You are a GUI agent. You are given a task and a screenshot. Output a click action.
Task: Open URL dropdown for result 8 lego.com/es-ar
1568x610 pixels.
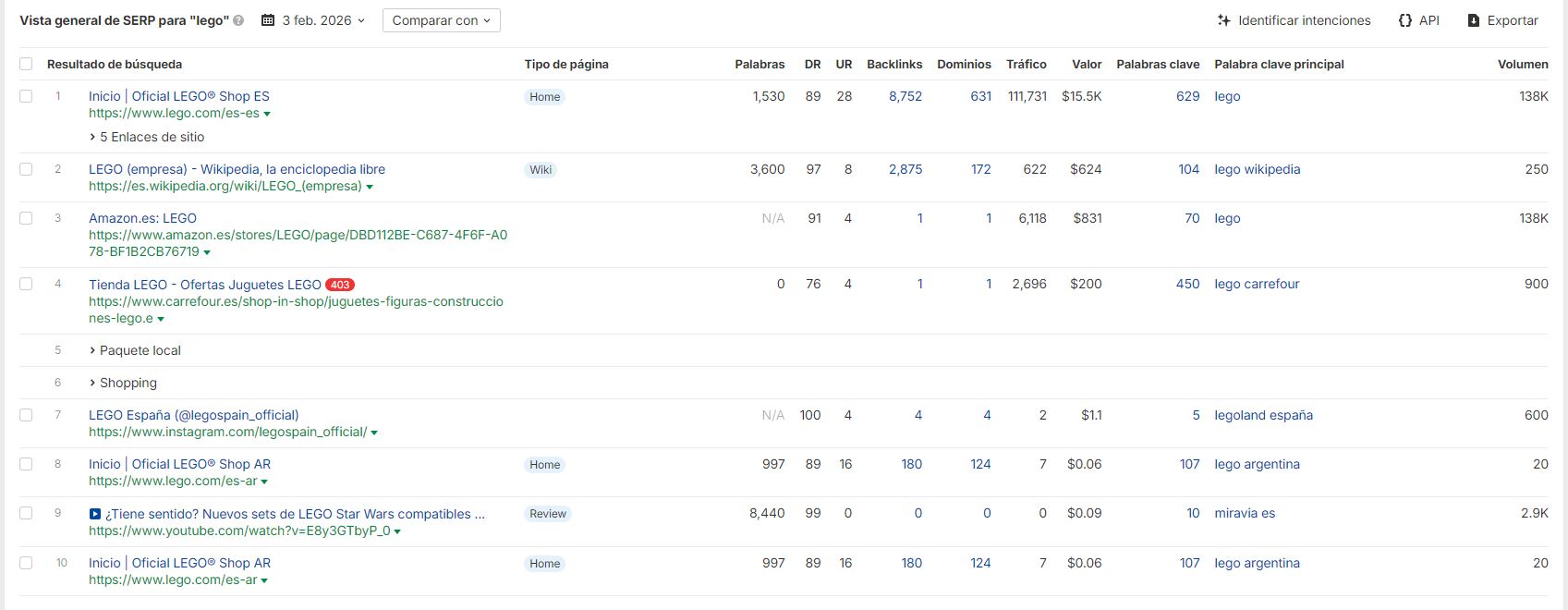pos(264,482)
